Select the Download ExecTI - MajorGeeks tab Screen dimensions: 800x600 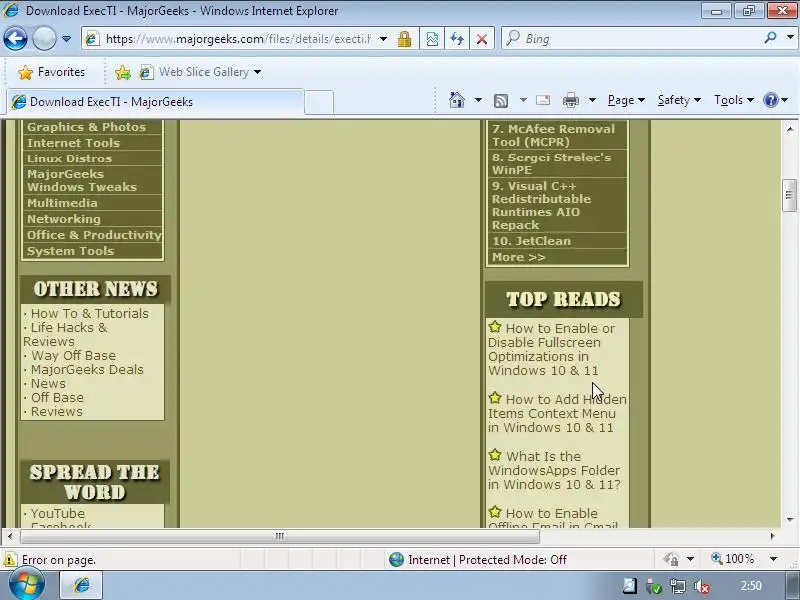click(x=155, y=102)
